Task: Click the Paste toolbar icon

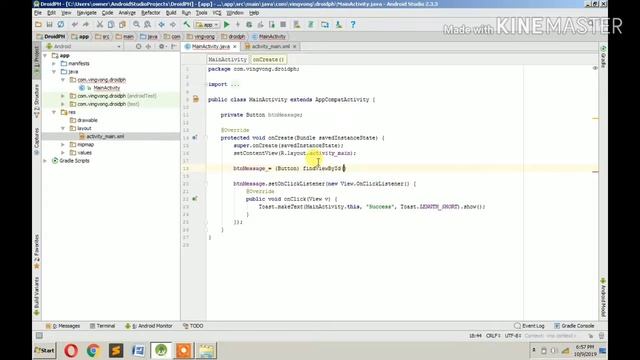Action: 122,25
